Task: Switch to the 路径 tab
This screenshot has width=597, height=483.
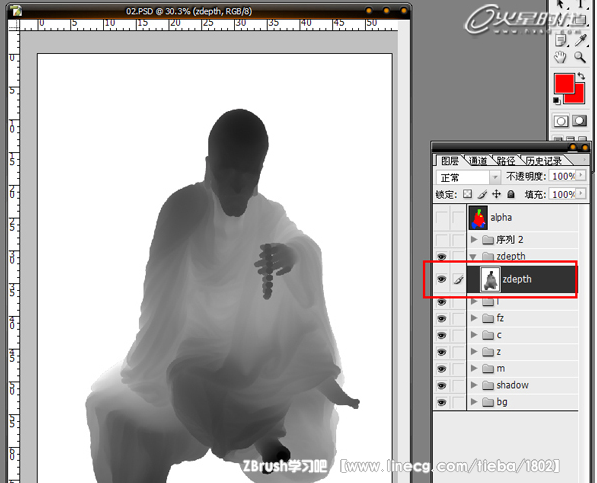Action: tap(506, 161)
